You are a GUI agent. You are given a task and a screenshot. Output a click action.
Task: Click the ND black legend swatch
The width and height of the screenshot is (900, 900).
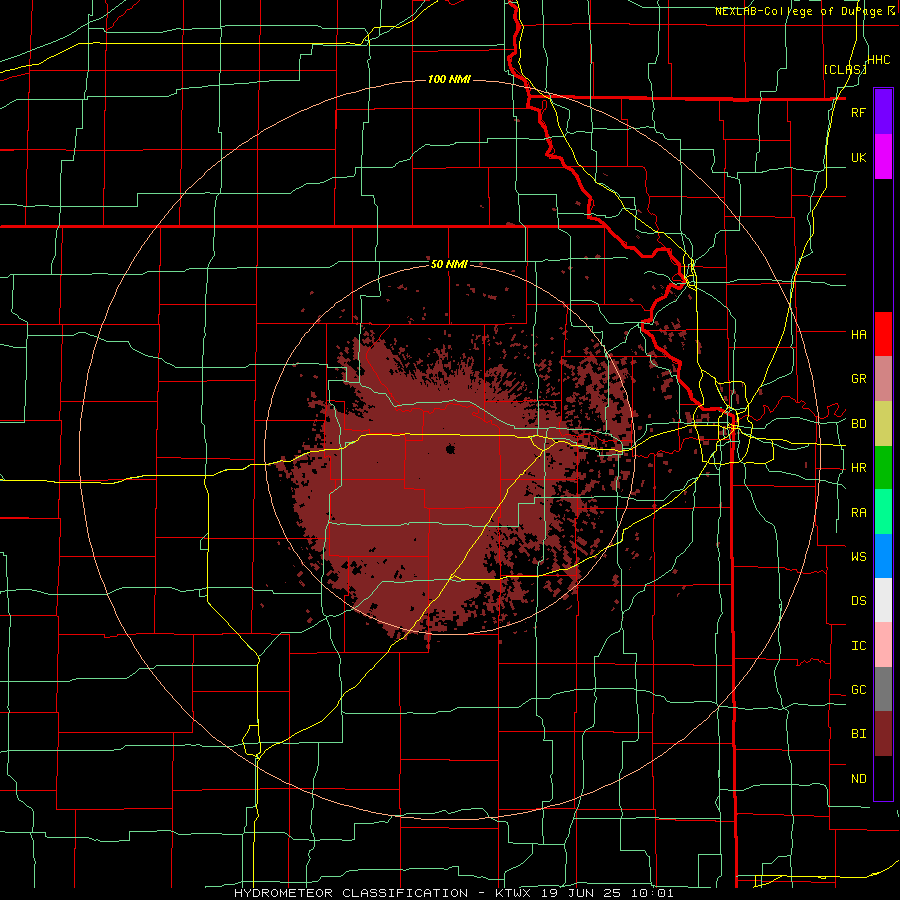click(x=883, y=778)
